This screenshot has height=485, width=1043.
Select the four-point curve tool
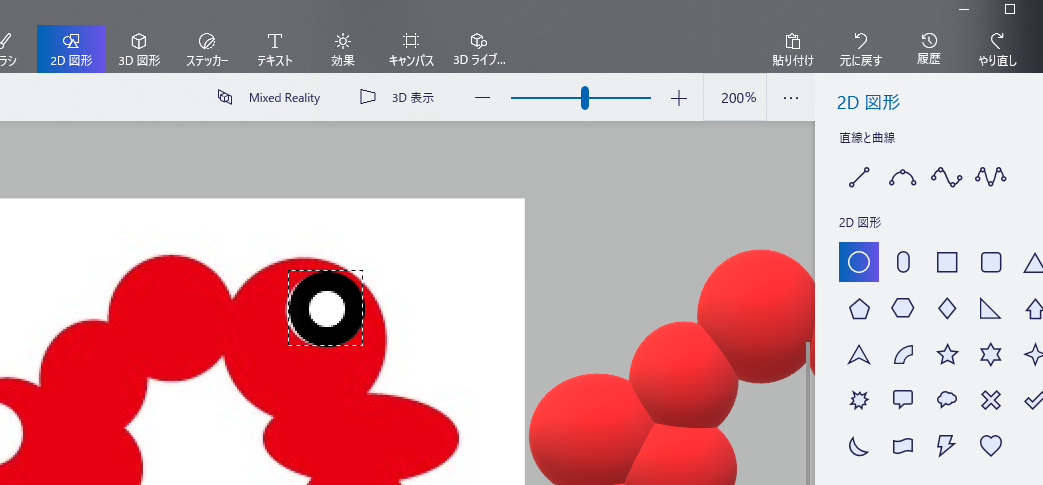(x=947, y=177)
